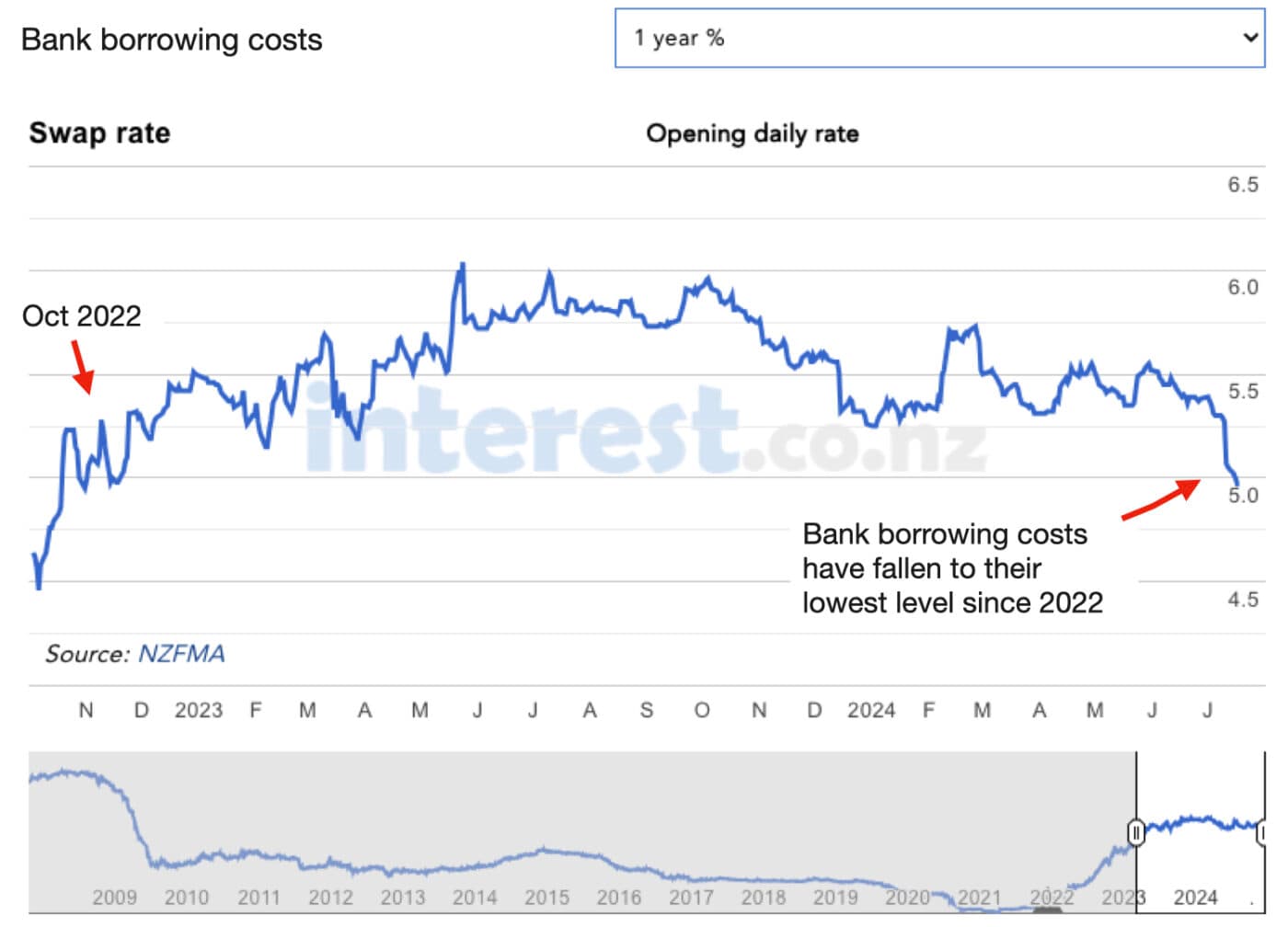Select 2010 in the overview timeline
This screenshot has height=927, width=1288.
(187, 897)
